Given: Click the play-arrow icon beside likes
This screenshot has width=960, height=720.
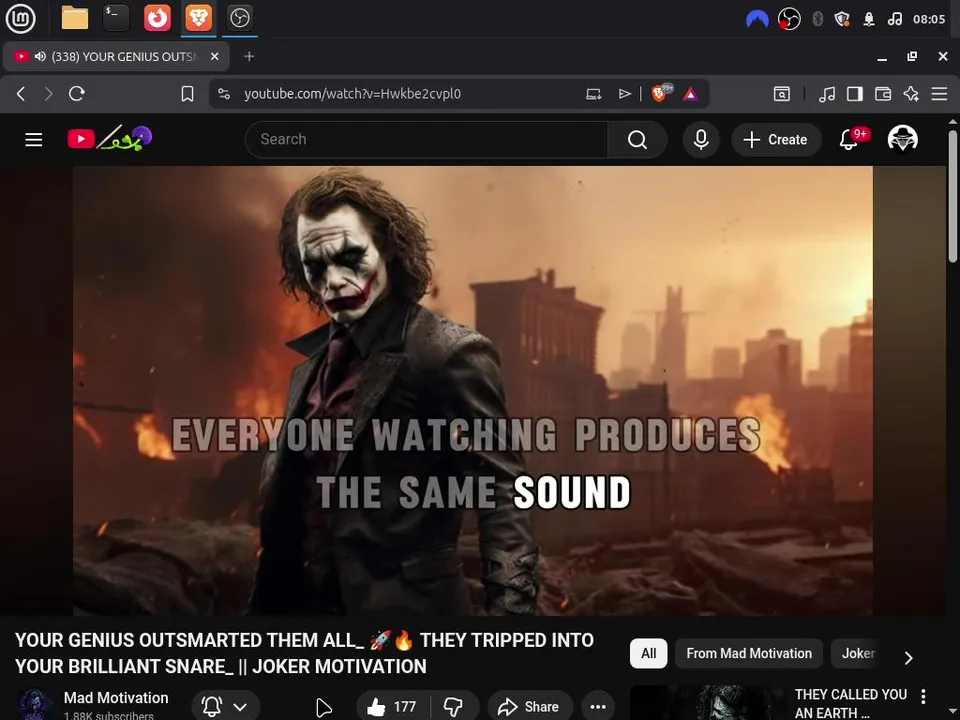Looking at the screenshot, I should 323,708.
